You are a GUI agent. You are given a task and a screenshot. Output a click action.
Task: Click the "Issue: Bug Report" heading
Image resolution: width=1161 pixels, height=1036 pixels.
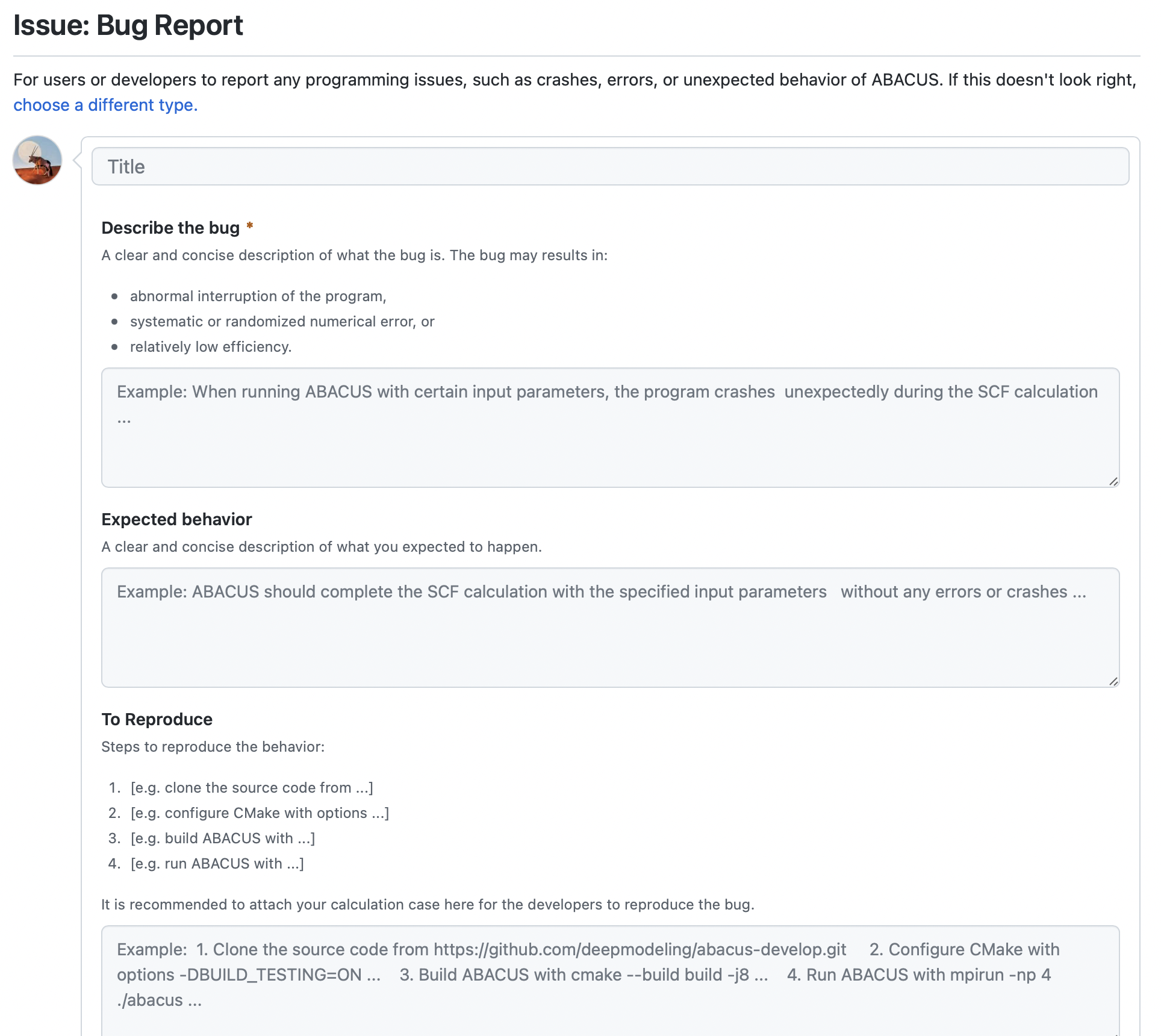128,25
